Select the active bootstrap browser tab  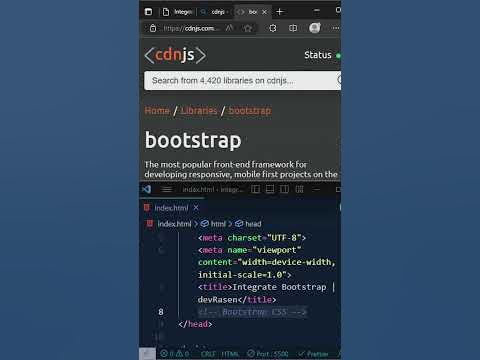tap(248, 12)
